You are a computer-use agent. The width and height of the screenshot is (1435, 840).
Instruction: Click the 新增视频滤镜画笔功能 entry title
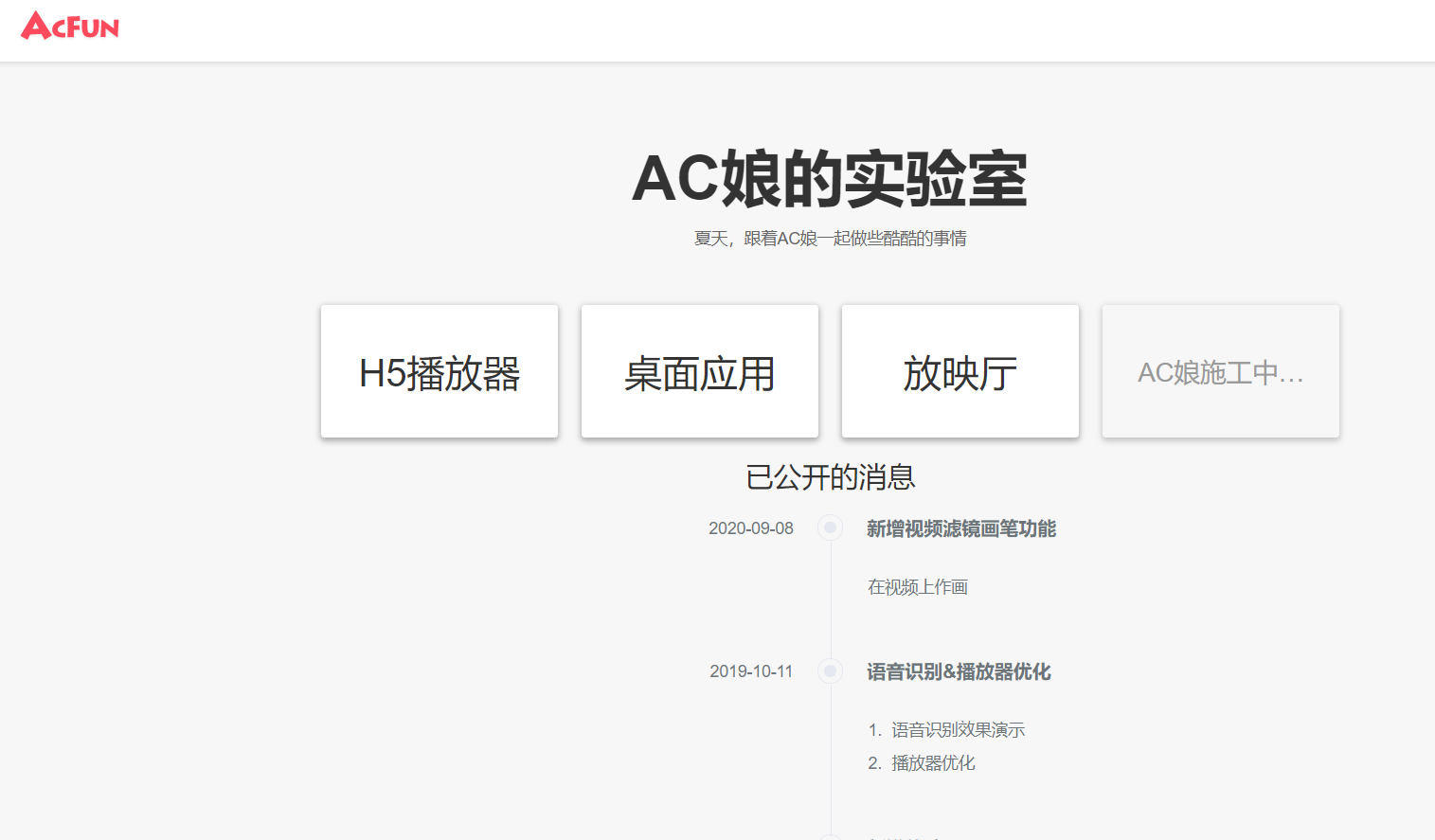961,528
